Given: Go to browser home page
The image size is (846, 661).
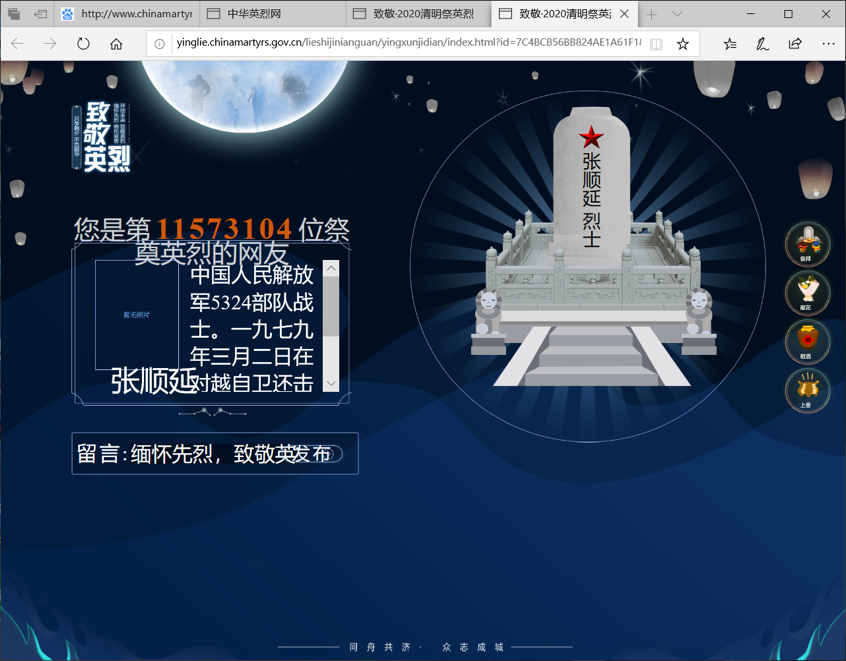Looking at the screenshot, I should tap(116, 44).
